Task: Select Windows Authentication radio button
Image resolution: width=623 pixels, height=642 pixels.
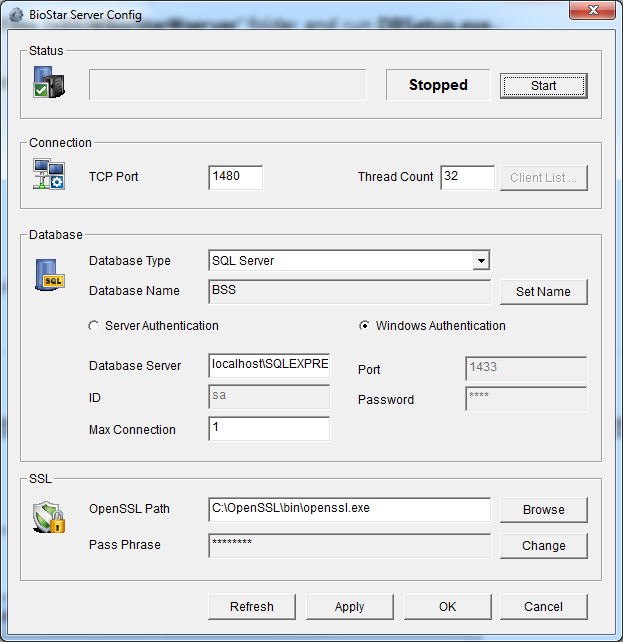Action: (366, 326)
